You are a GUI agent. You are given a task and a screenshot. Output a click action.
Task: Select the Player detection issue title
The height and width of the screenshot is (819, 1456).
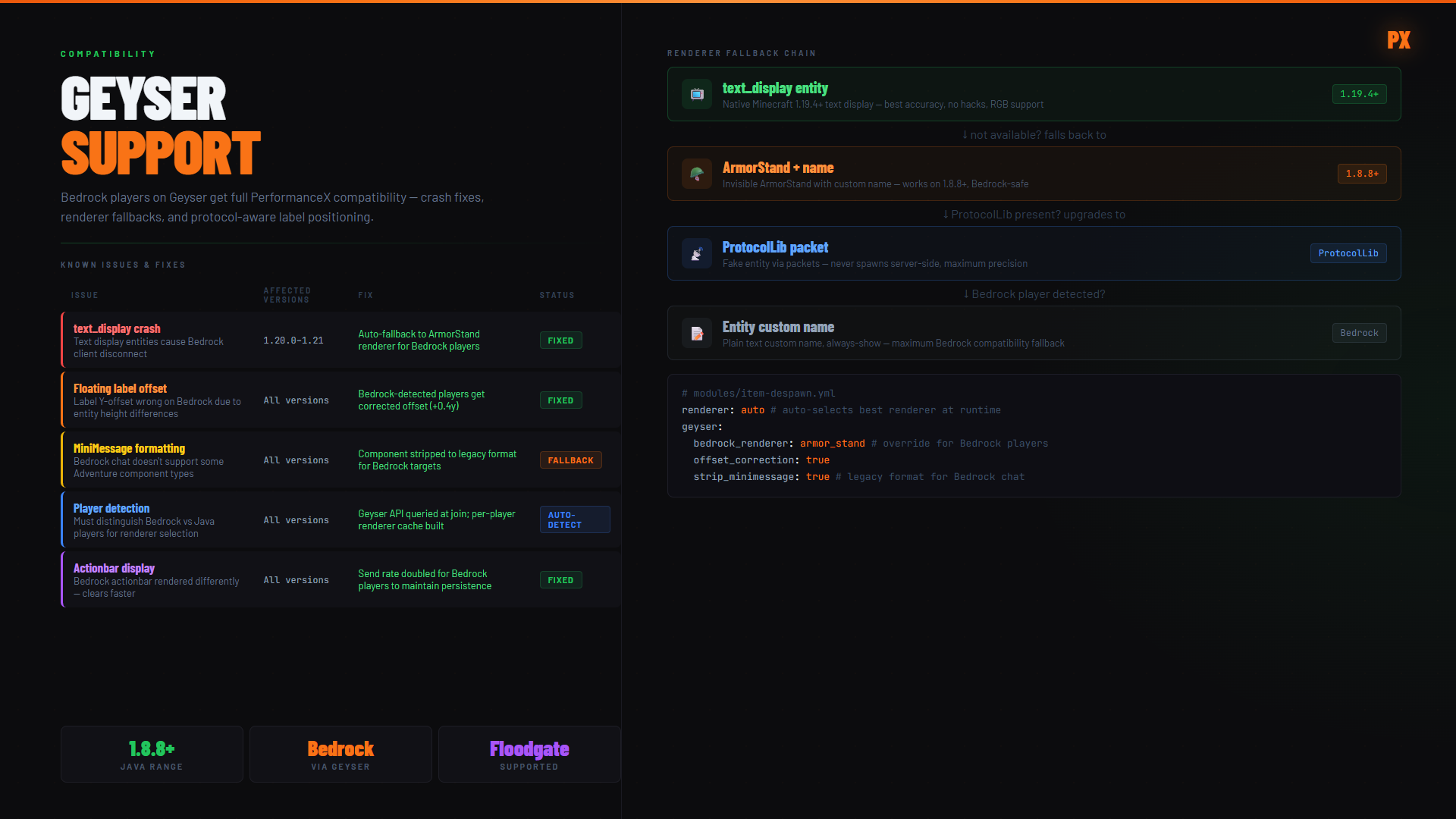tap(111, 508)
